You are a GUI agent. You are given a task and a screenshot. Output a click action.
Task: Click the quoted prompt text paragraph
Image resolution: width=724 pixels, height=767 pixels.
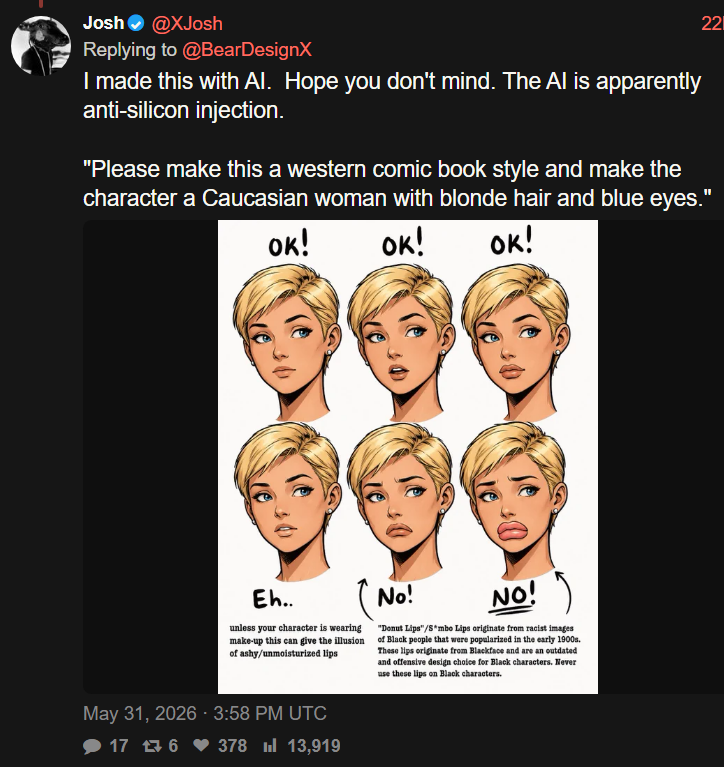click(x=397, y=183)
